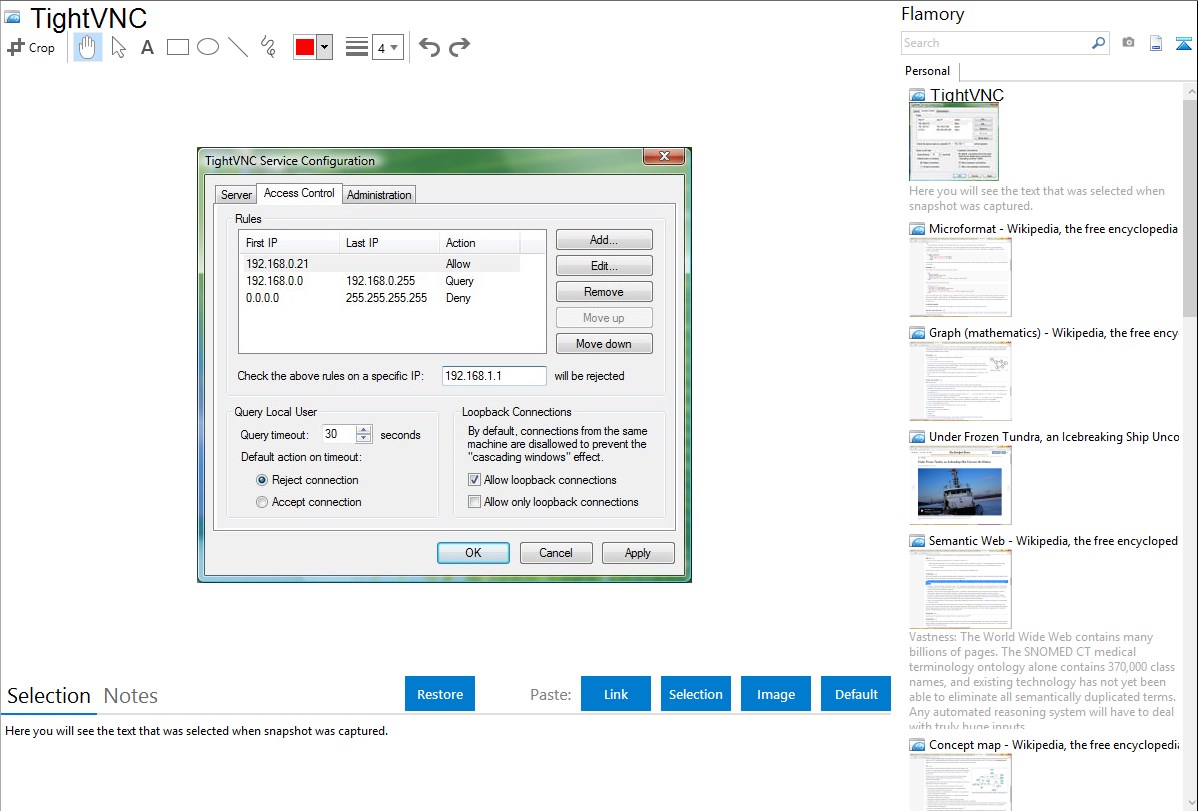Screen dimensions: 1198x811
Task: Click the undo arrow
Action: tap(429, 47)
